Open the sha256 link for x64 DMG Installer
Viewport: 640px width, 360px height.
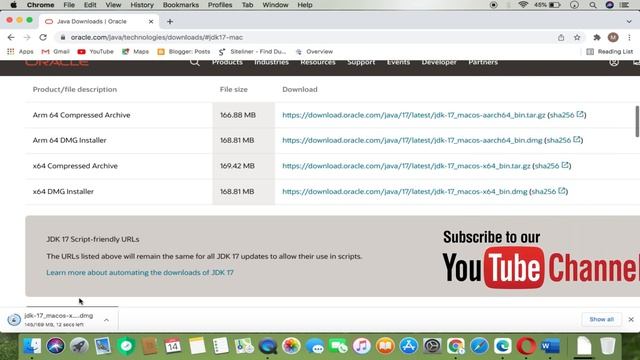(549, 191)
